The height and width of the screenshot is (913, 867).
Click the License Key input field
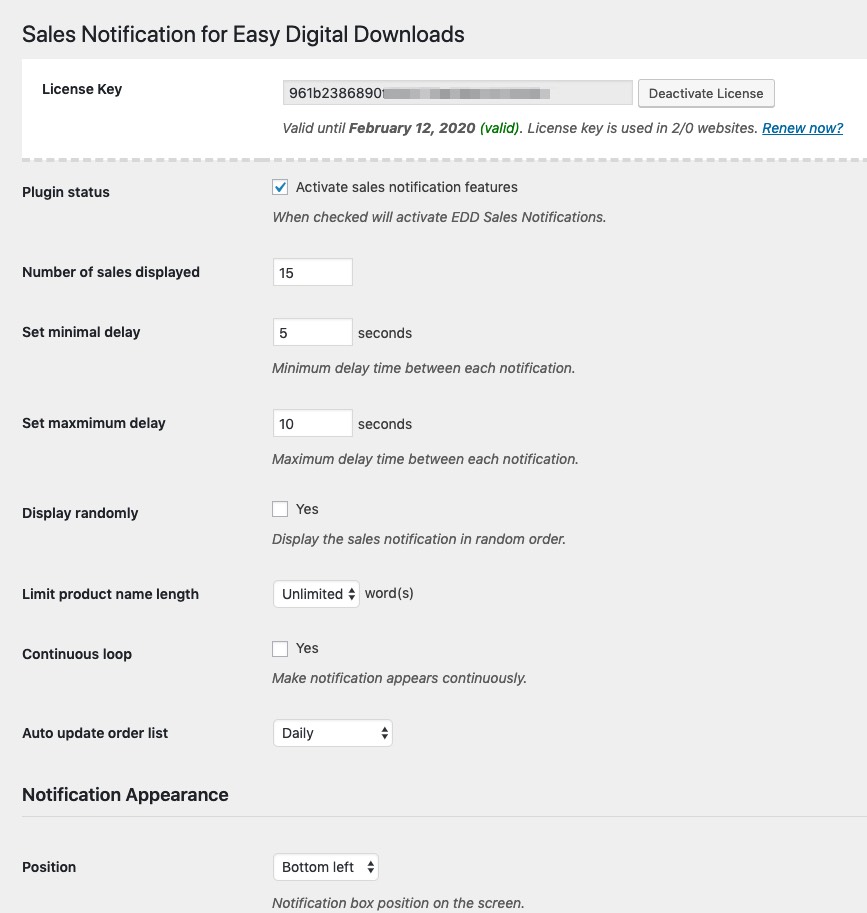[458, 93]
